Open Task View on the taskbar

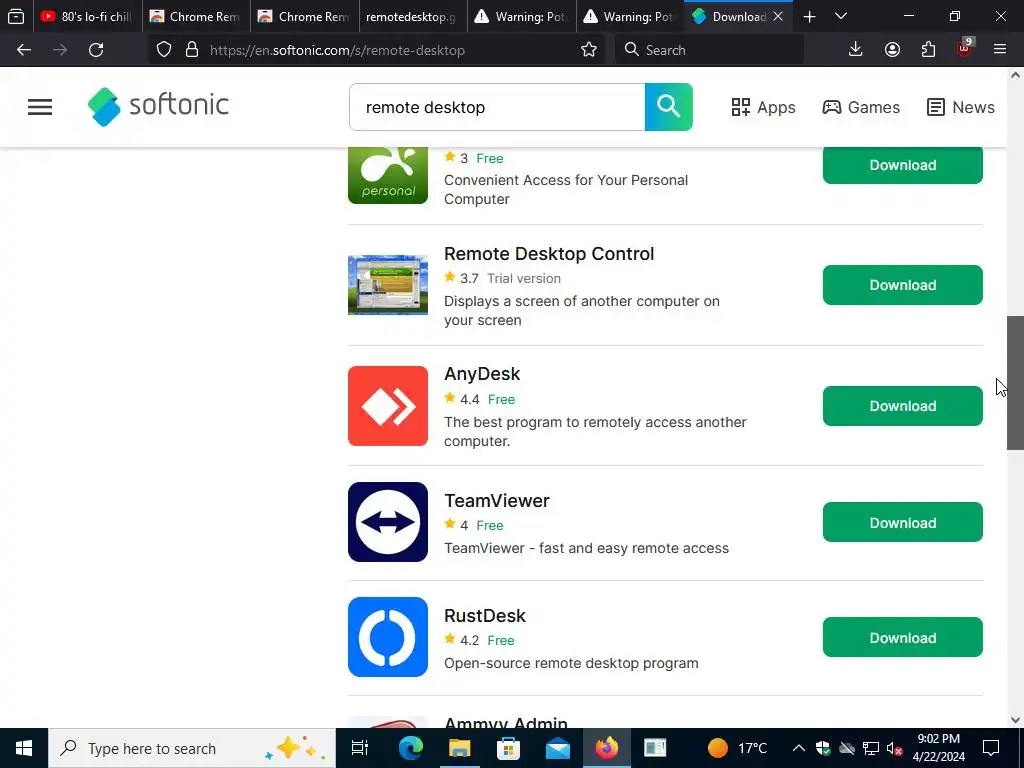[360, 748]
